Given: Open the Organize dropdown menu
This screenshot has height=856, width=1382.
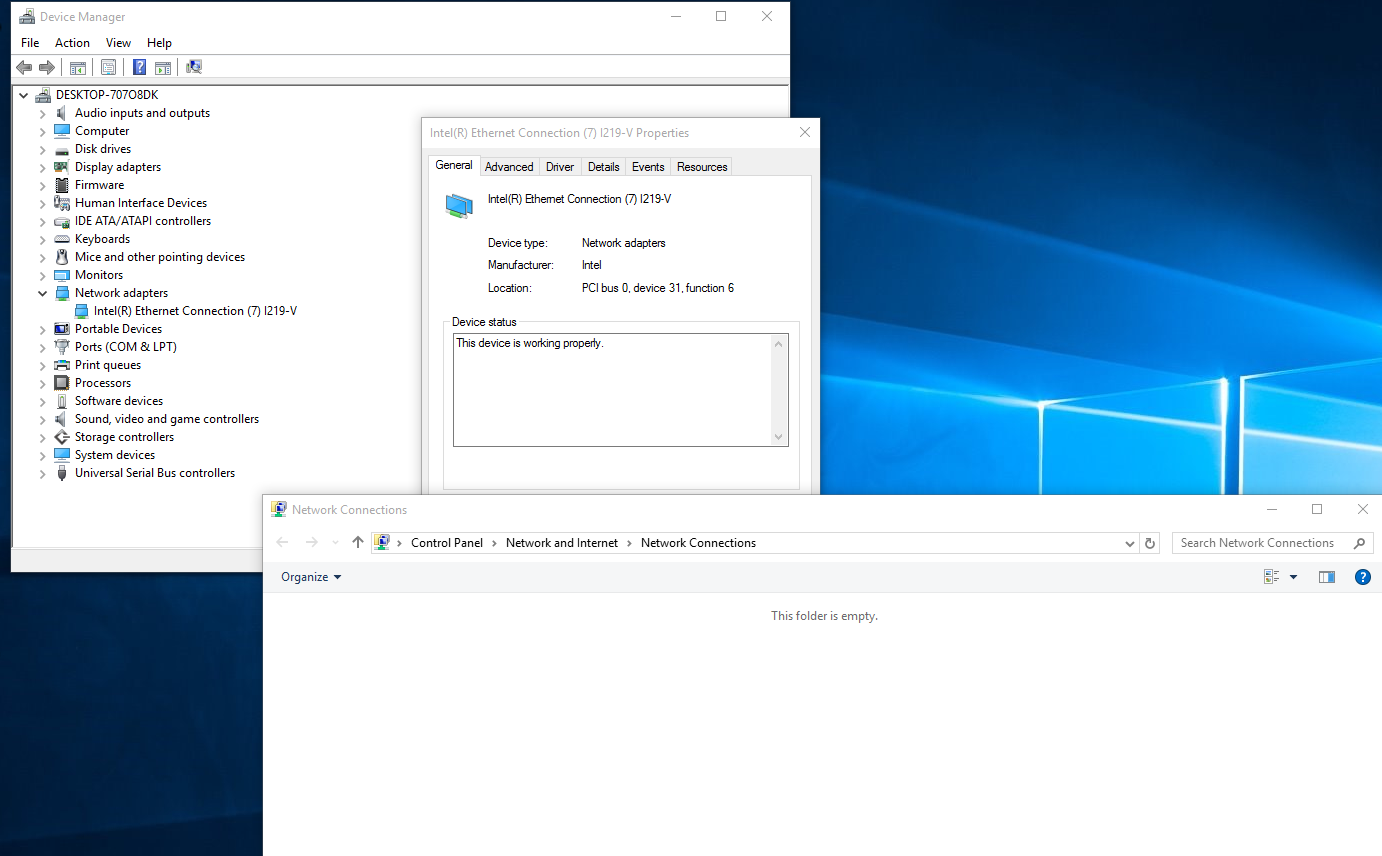Looking at the screenshot, I should coord(311,577).
